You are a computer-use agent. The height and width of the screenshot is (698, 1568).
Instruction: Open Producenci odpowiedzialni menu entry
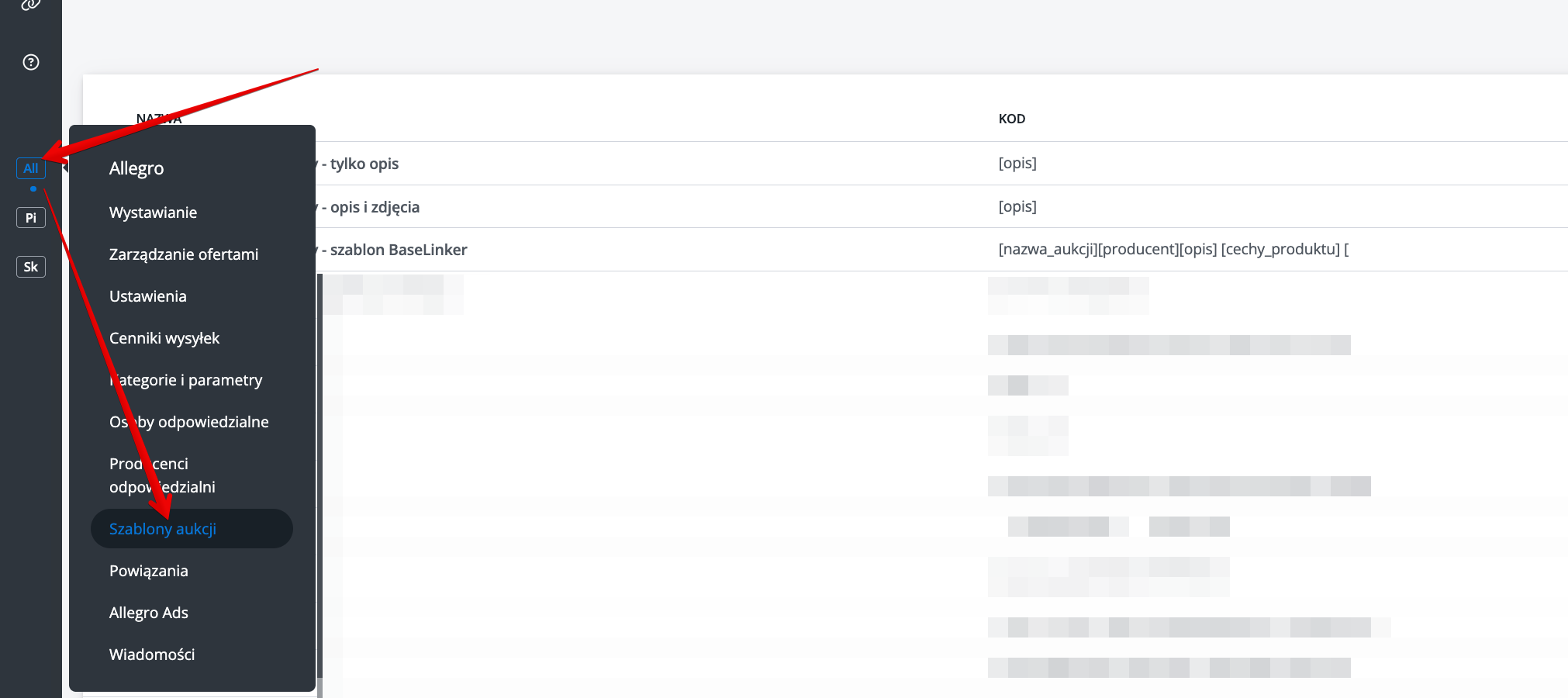click(162, 475)
